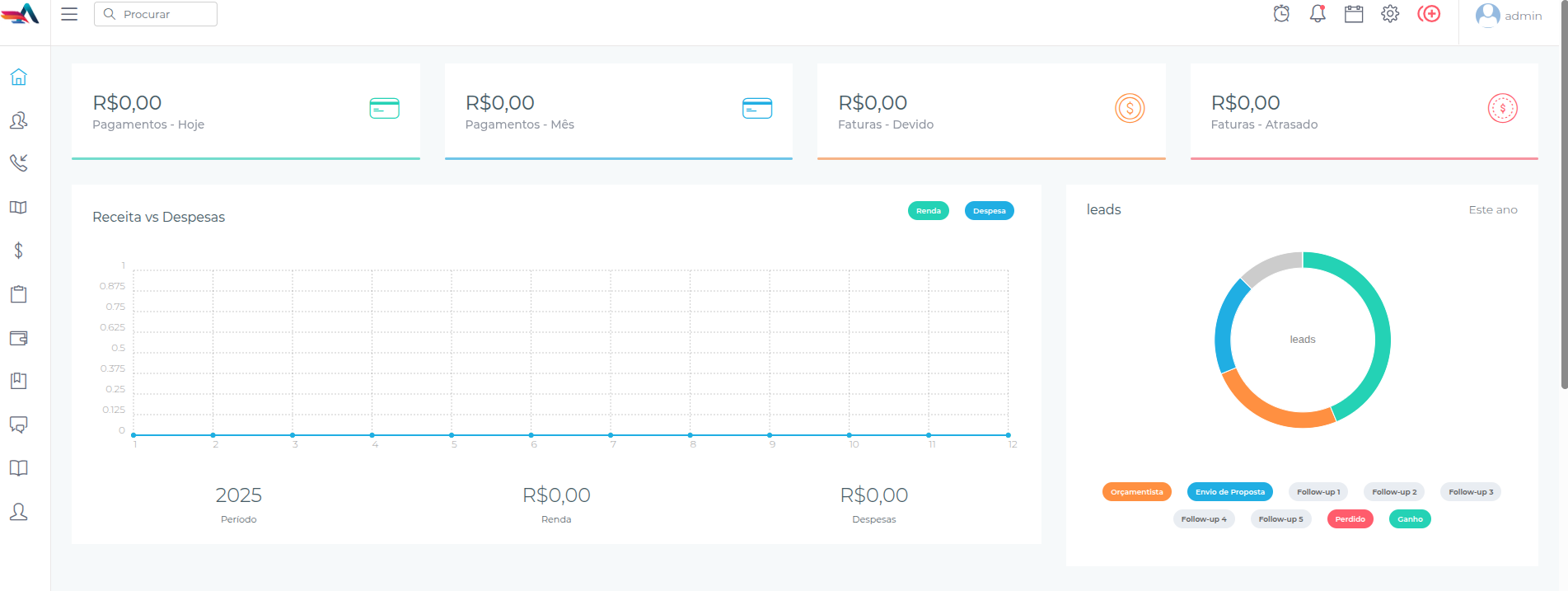Toggle the Perdido legend filter
Screen dimensions: 1568x591
point(1350,519)
